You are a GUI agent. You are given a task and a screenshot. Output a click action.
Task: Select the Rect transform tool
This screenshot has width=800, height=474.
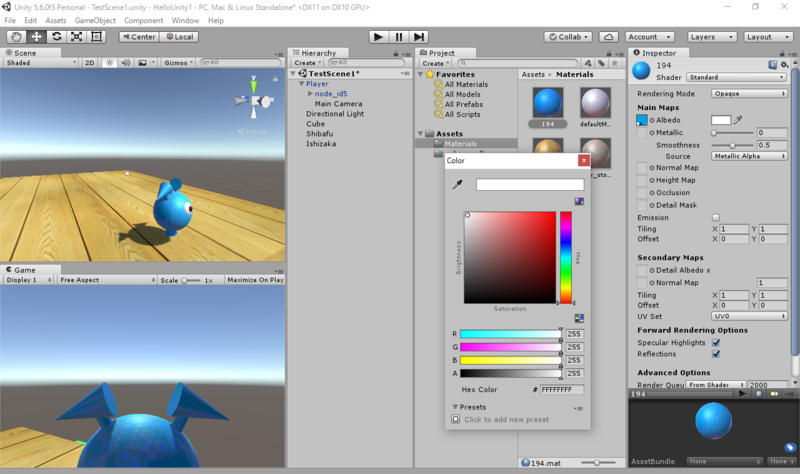96,37
